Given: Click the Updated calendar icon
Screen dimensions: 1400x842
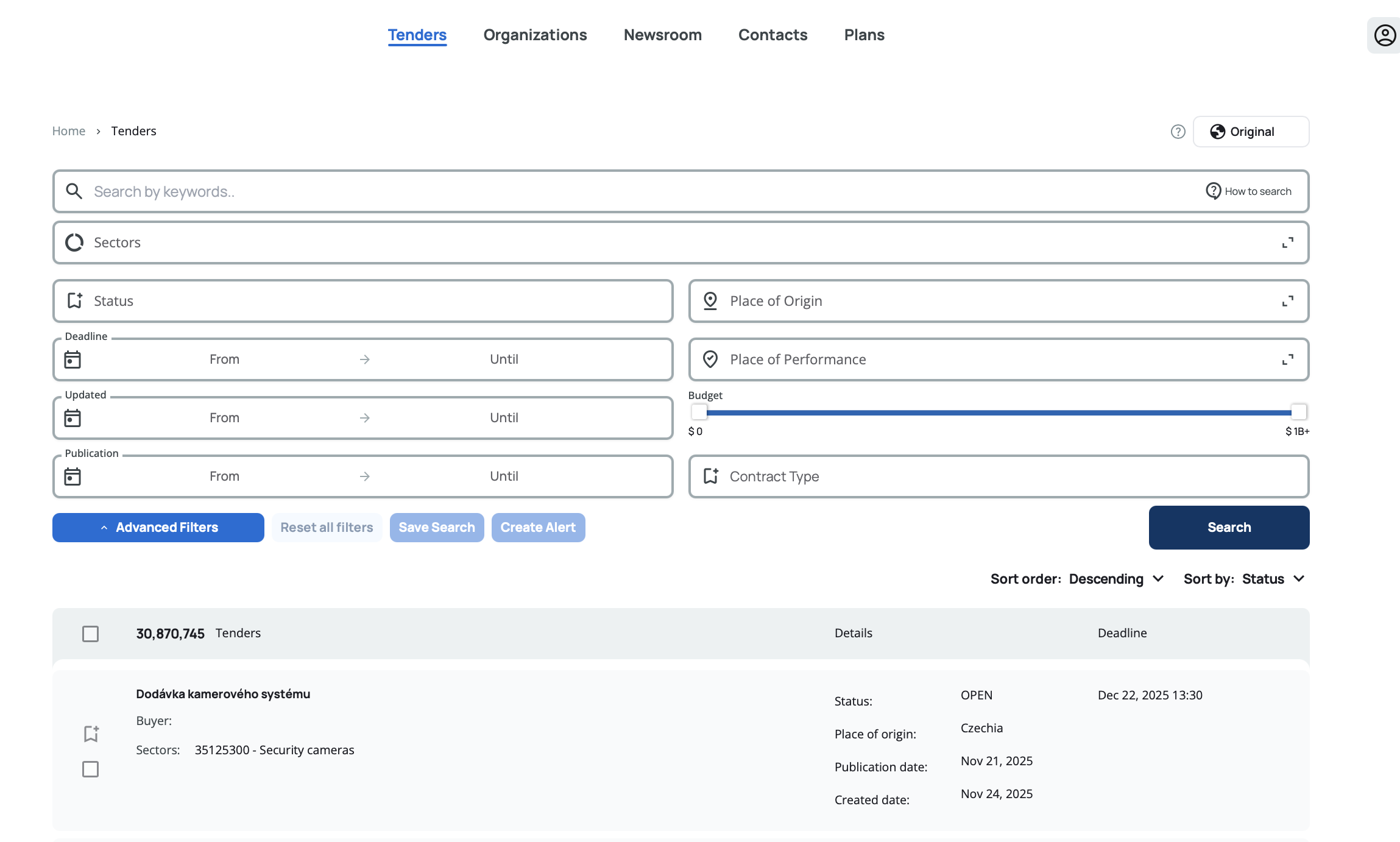Looking at the screenshot, I should point(72,418).
